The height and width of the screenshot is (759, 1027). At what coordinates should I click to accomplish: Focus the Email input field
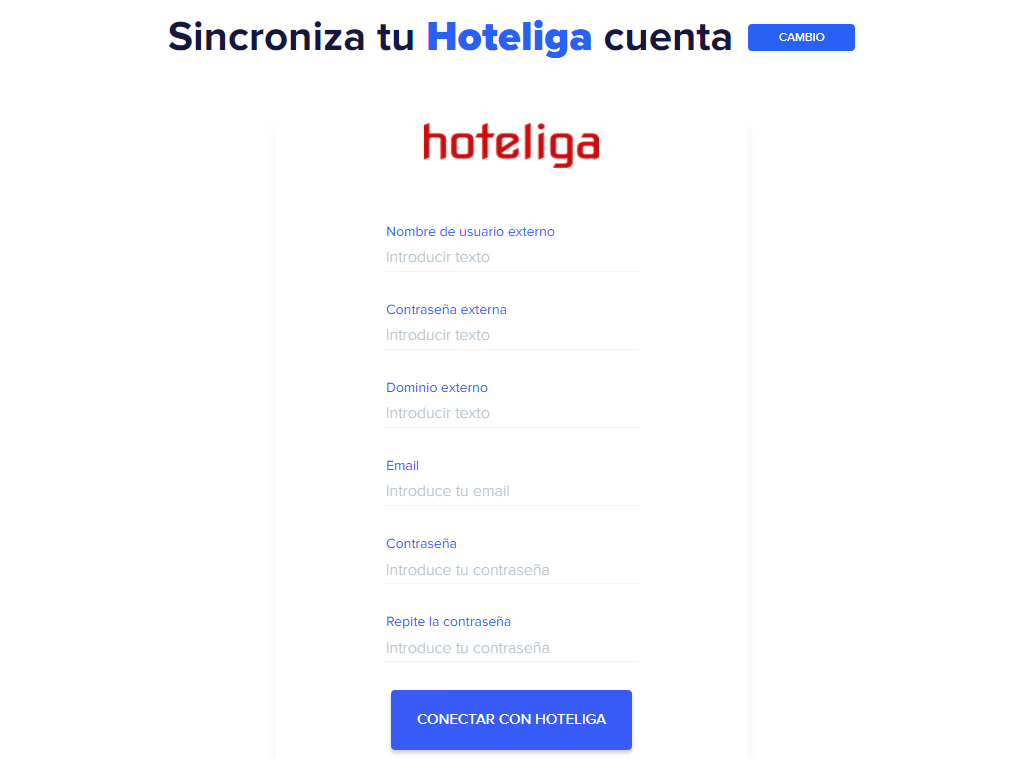pos(512,491)
